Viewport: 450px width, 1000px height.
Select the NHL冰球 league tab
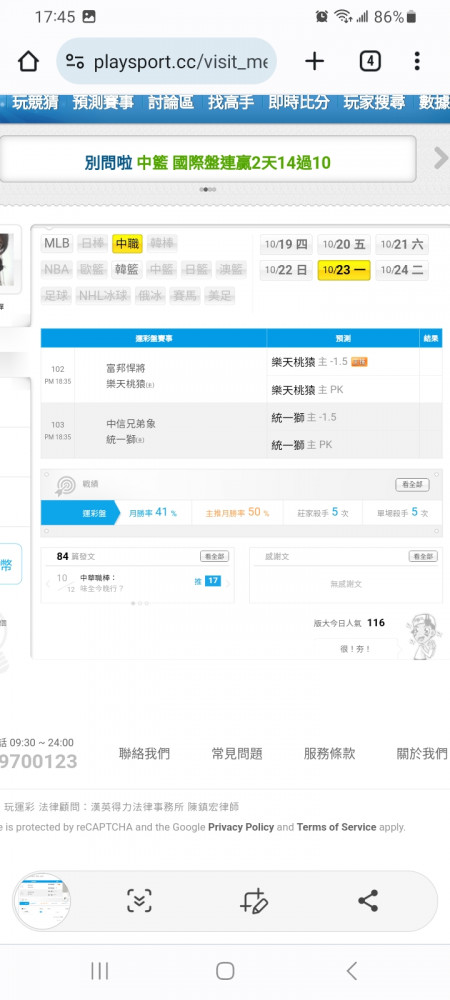tap(104, 296)
